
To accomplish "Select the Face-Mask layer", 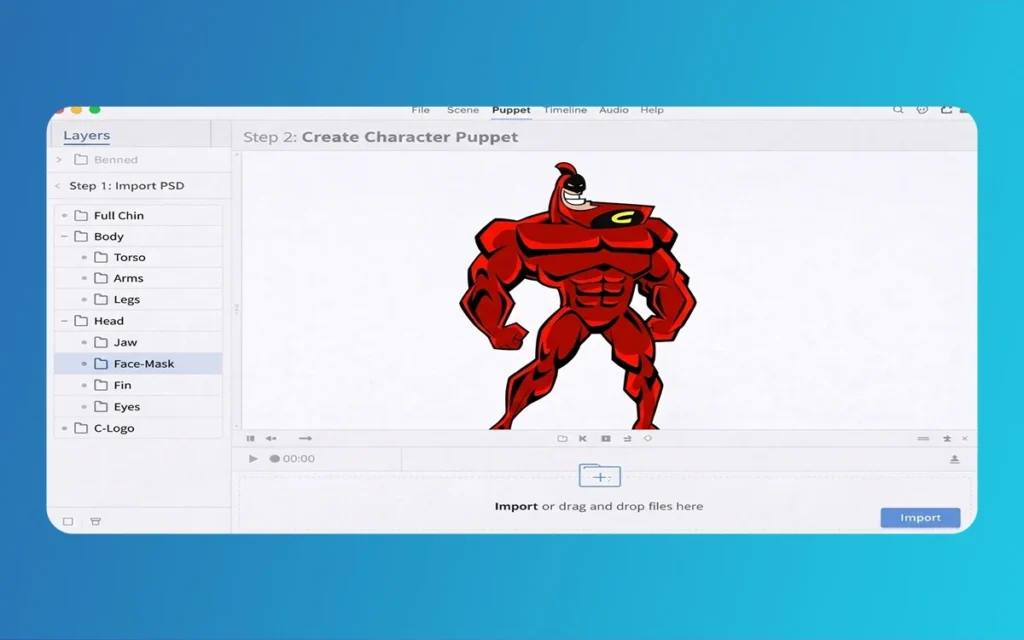I will [x=143, y=364].
